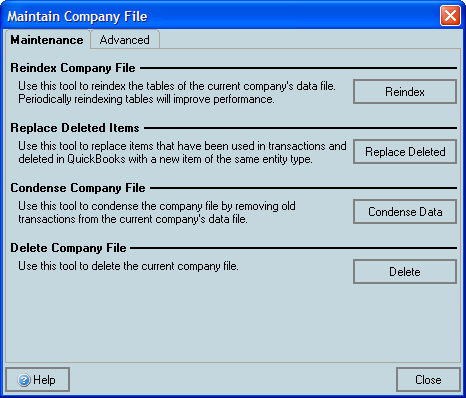Viewport: 466px width, 398px height.
Task: Select the Maintenance tab
Action: [x=47, y=40]
